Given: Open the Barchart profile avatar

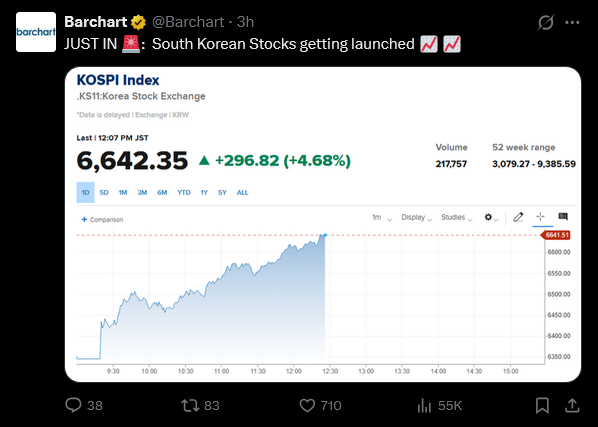Looking at the screenshot, I should pyautogui.click(x=36, y=32).
